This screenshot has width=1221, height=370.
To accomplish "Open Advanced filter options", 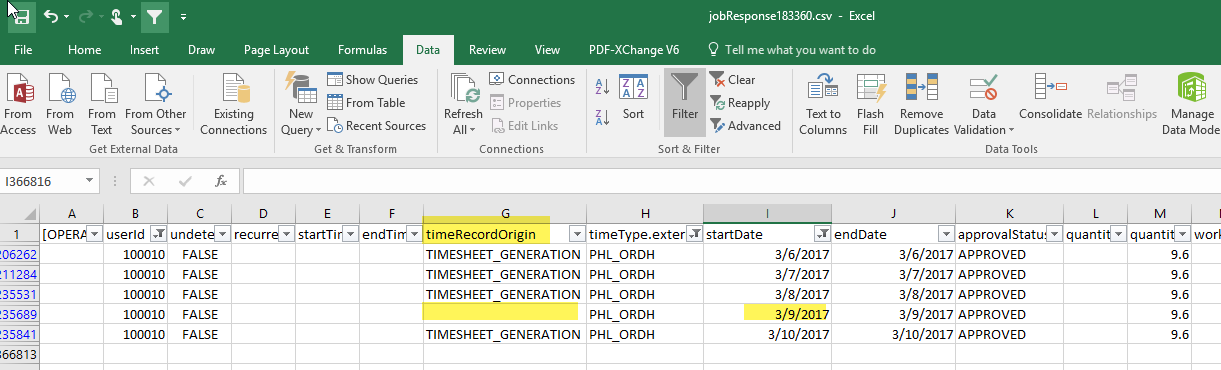I will coord(746,126).
